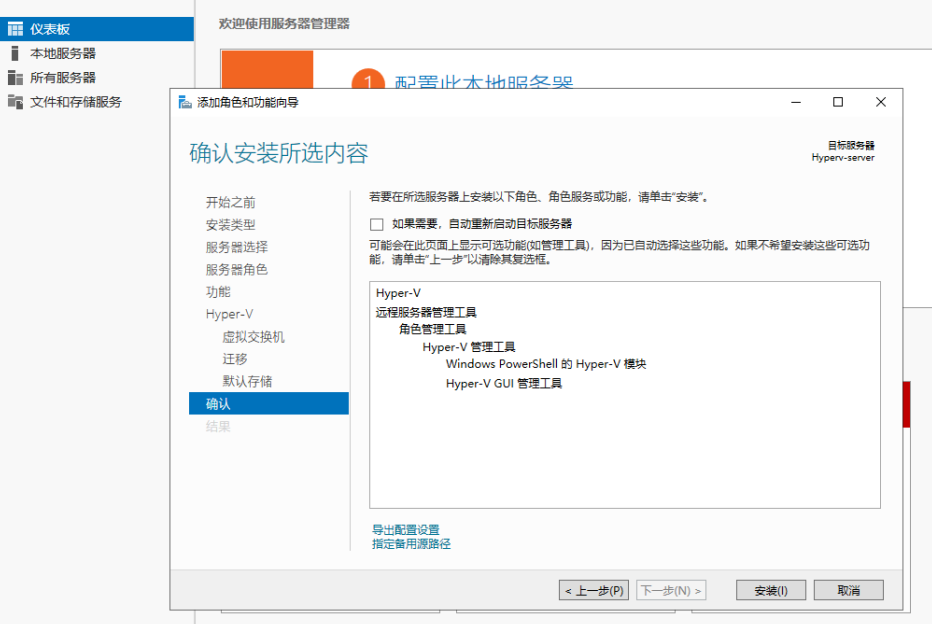The height and width of the screenshot is (624, 932).
Task: Click the 确认安装所选内容 heading
Action: pyautogui.click(x=279, y=153)
